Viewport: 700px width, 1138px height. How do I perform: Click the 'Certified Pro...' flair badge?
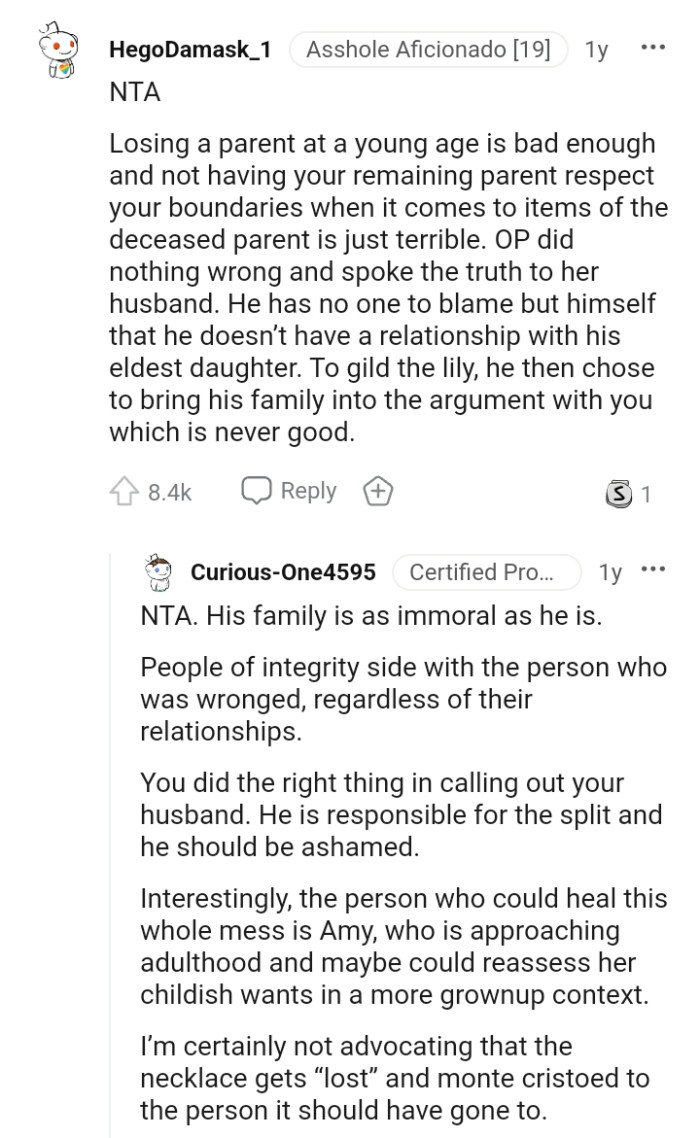[486, 571]
